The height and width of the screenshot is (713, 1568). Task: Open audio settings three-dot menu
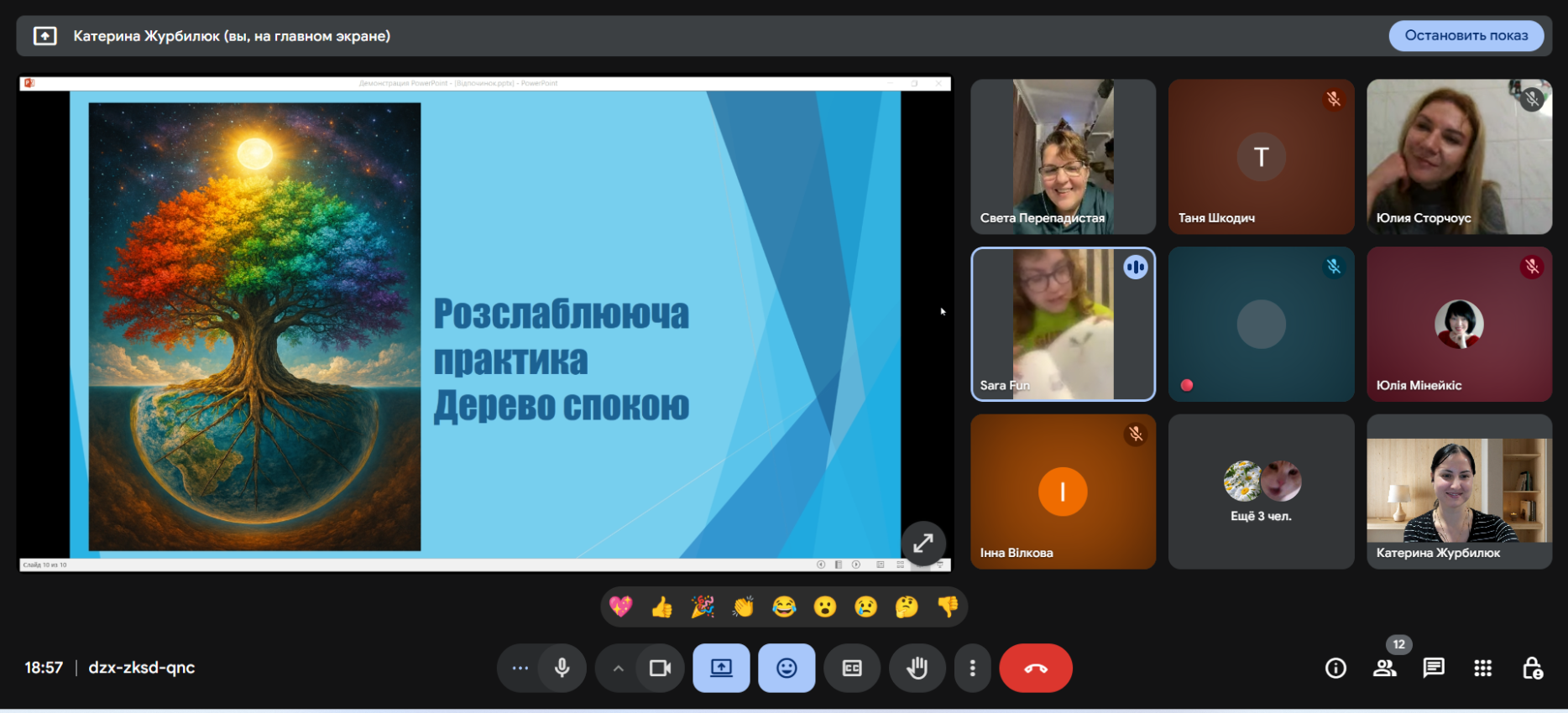[x=520, y=668]
